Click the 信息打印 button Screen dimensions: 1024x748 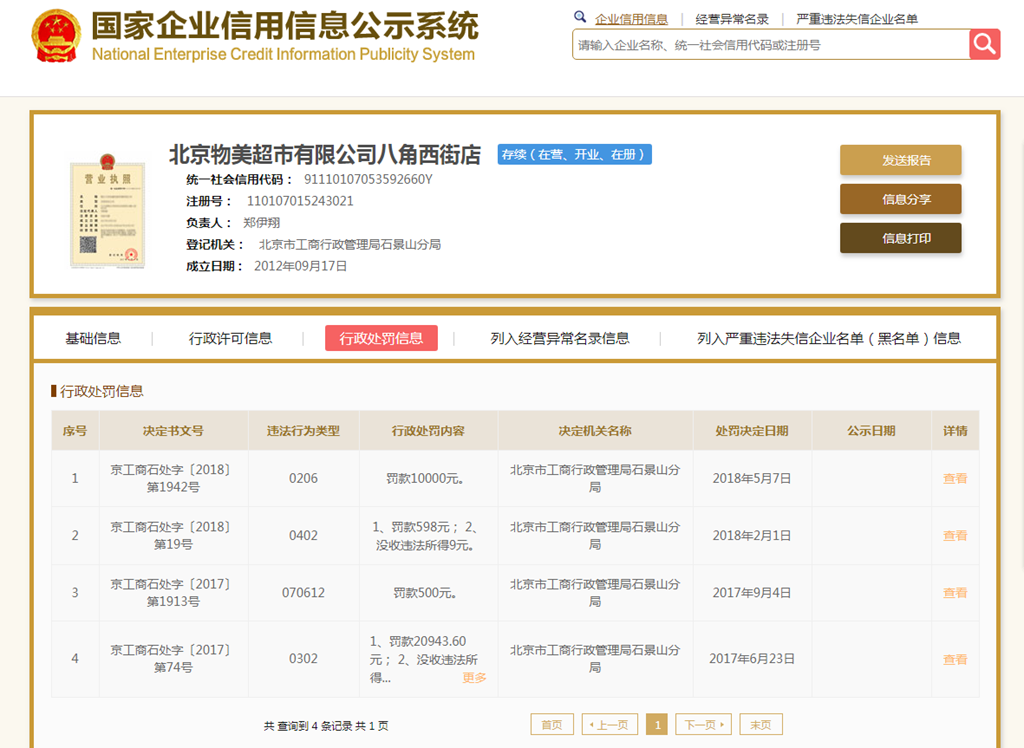(x=900, y=238)
